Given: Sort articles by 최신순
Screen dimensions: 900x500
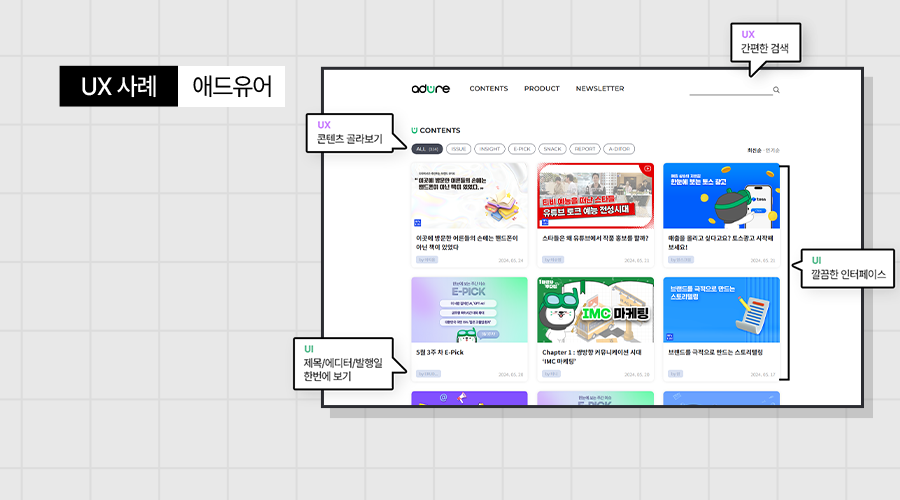Looking at the screenshot, I should [754, 150].
